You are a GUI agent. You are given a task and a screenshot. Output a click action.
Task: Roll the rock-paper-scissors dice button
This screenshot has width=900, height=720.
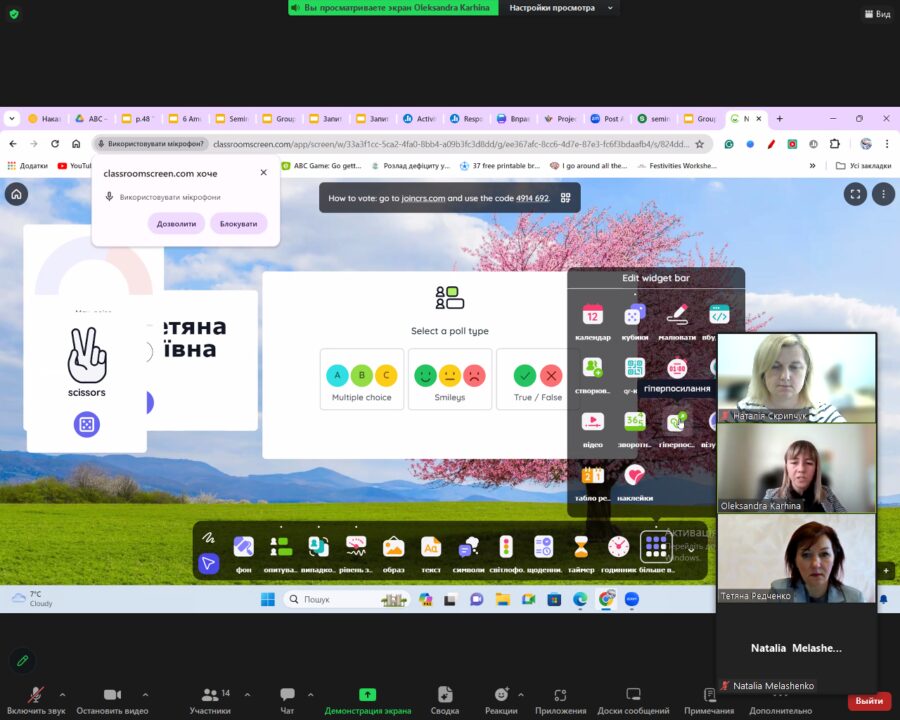[x=87, y=424]
